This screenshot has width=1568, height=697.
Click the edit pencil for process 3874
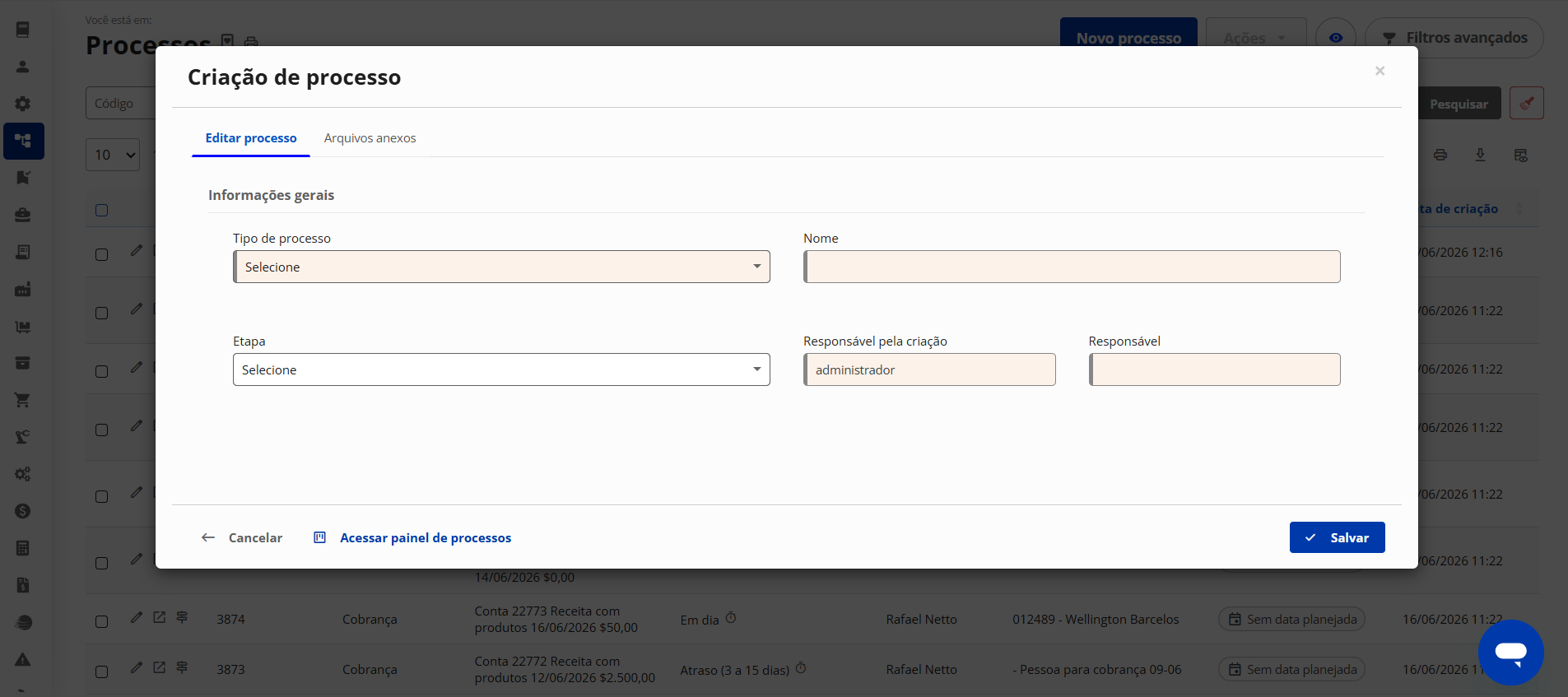137,617
